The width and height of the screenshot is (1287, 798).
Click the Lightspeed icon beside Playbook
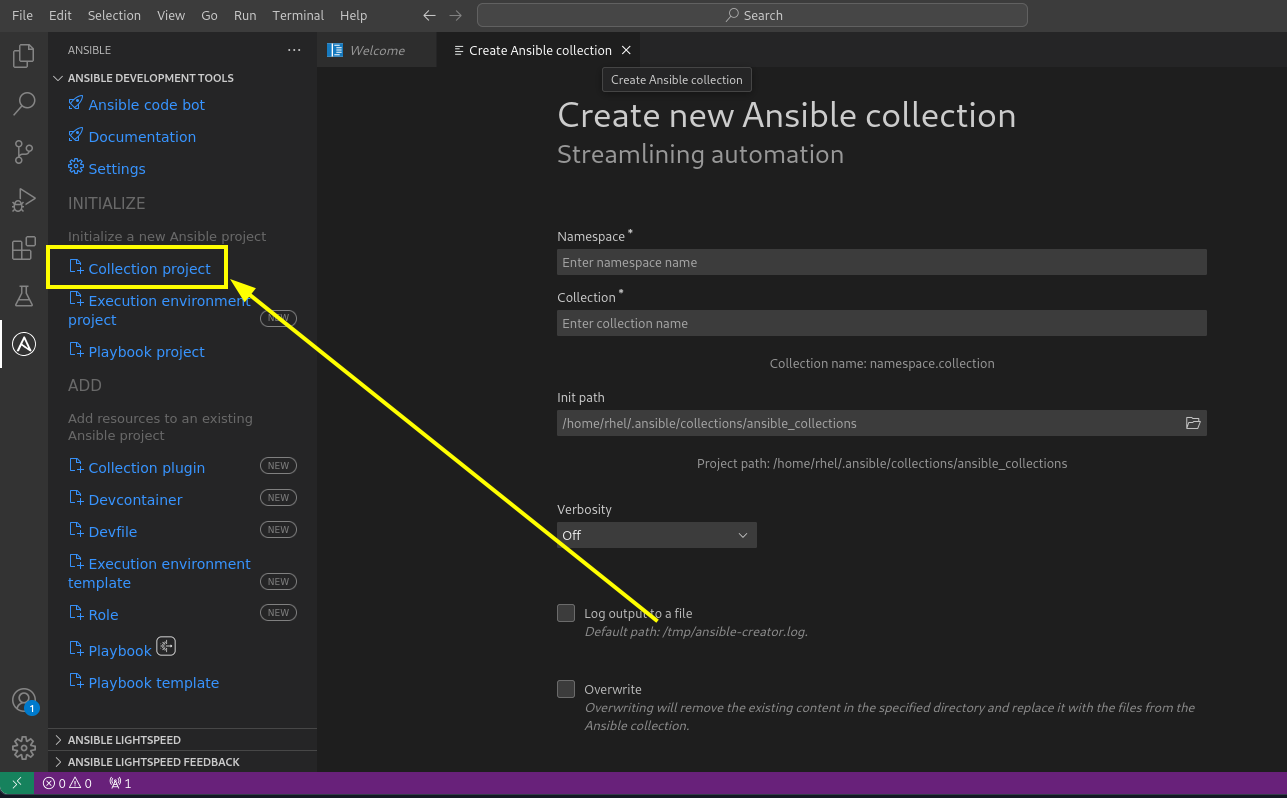(166, 646)
